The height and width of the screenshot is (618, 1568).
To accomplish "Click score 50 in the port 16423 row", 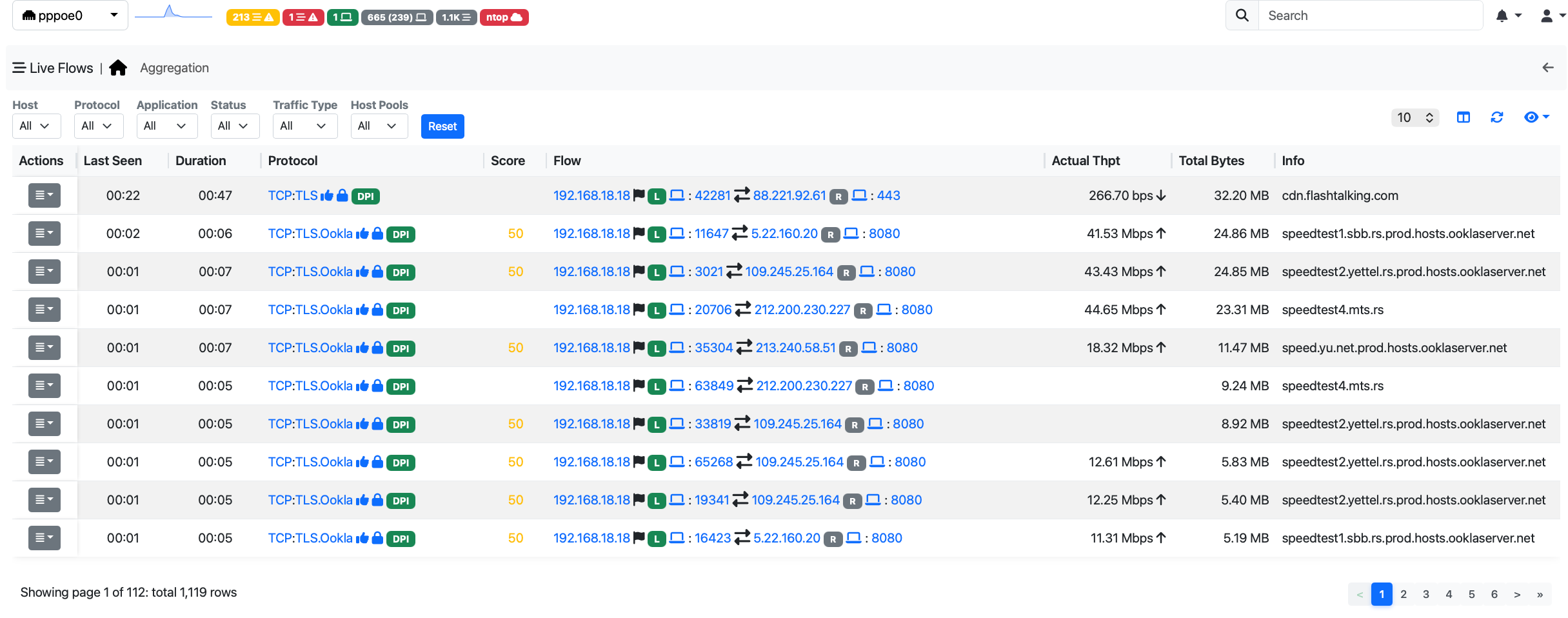I will coord(515,538).
